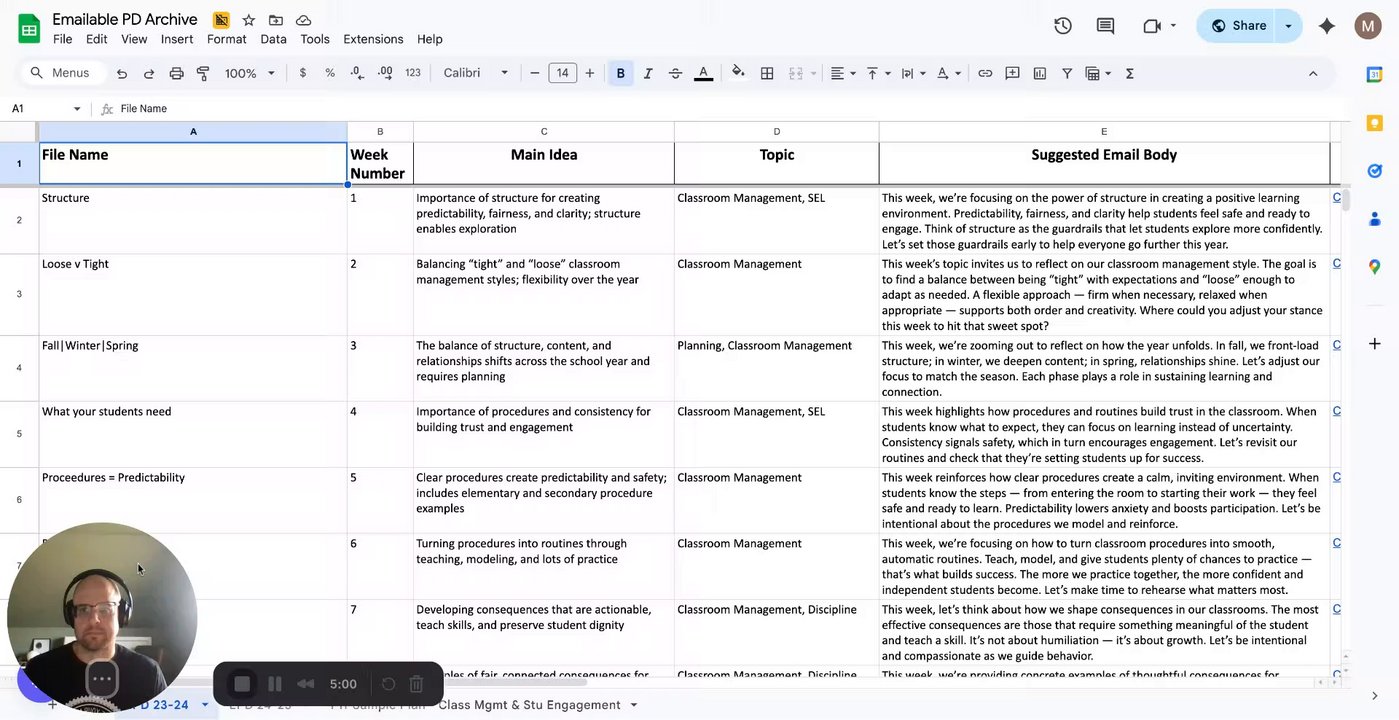Open horizontal align dropdown
Screen dimensions: 1399x720
click(843, 73)
